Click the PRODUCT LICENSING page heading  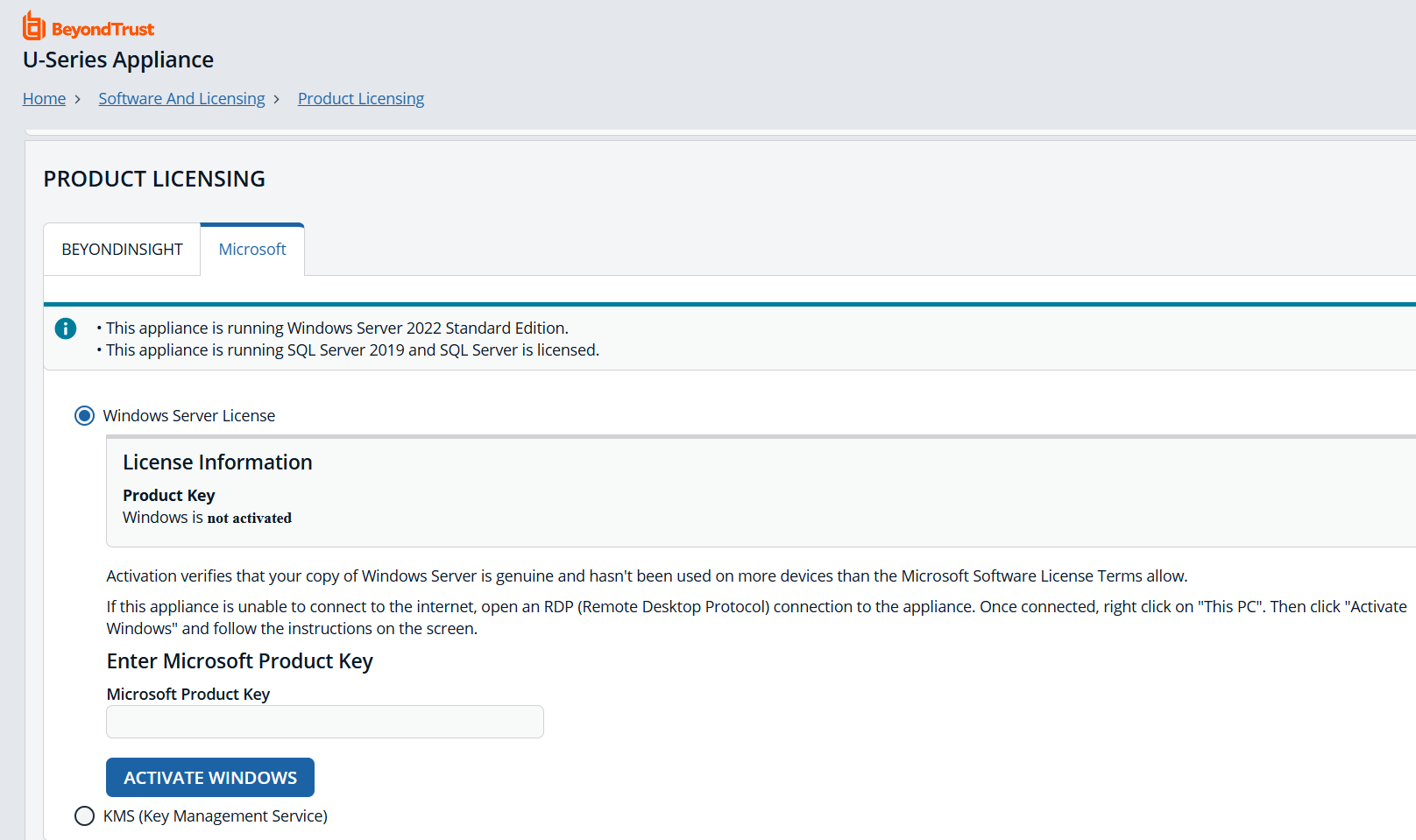tap(154, 179)
